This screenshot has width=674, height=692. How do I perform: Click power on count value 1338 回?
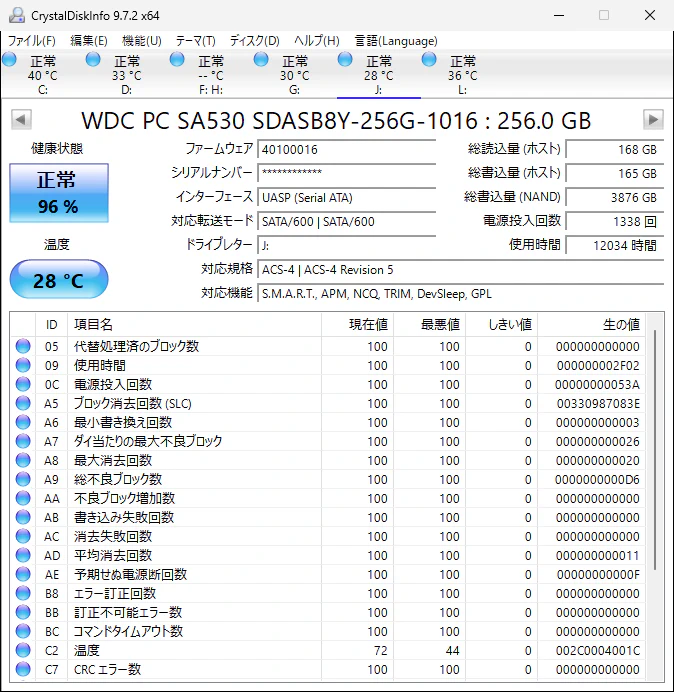614,221
